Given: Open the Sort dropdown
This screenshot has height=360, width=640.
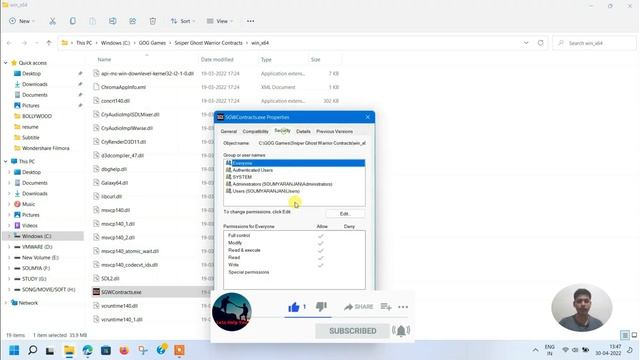Looking at the screenshot, I should point(183,21).
